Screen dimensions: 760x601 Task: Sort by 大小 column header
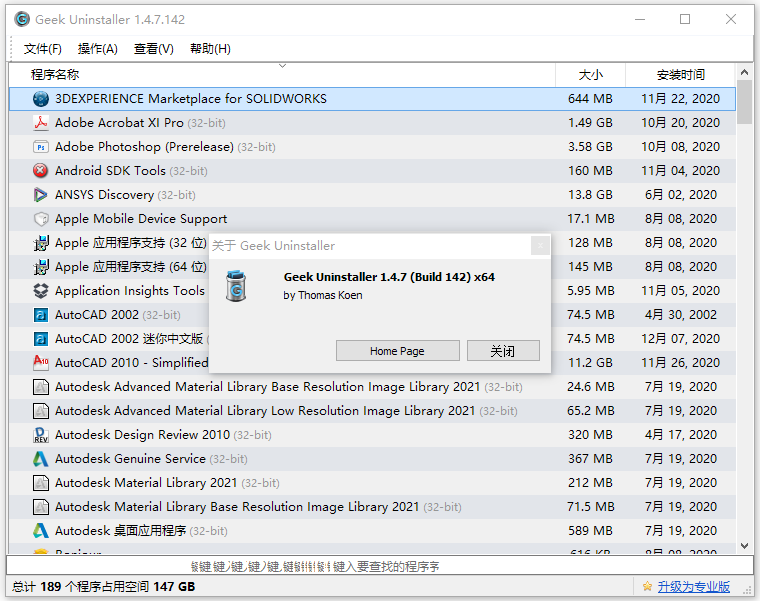tap(590, 75)
